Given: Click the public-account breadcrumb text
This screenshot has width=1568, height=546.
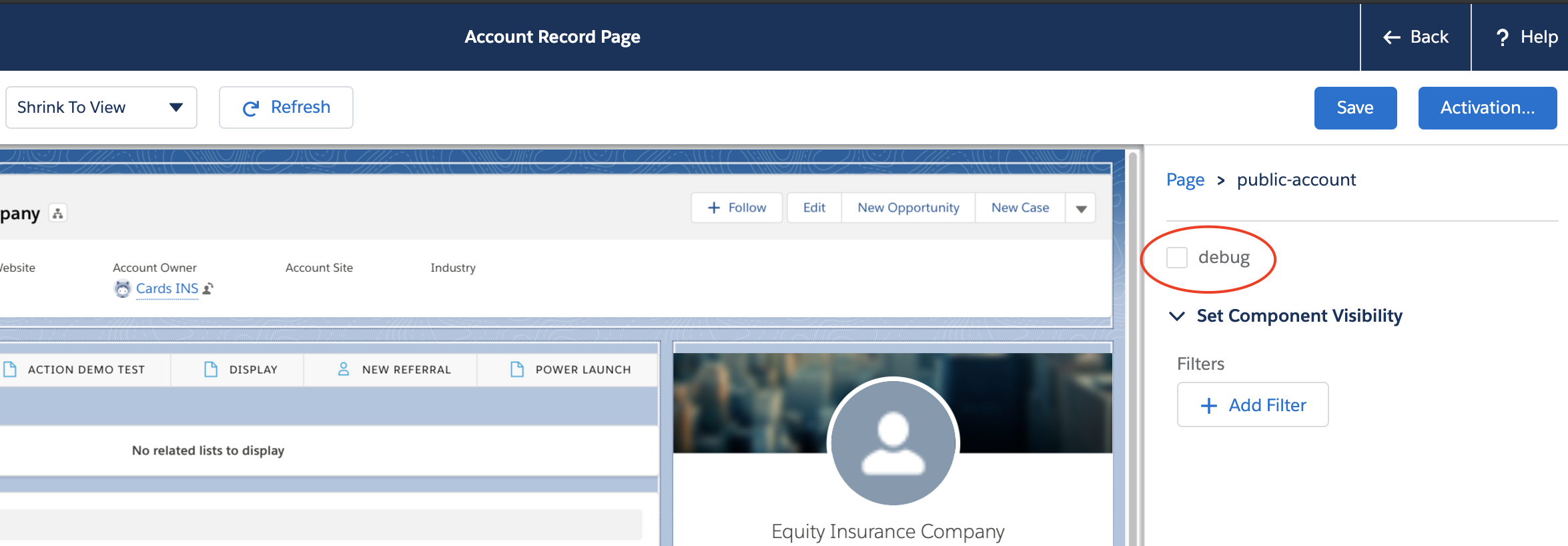Looking at the screenshot, I should (x=1296, y=180).
